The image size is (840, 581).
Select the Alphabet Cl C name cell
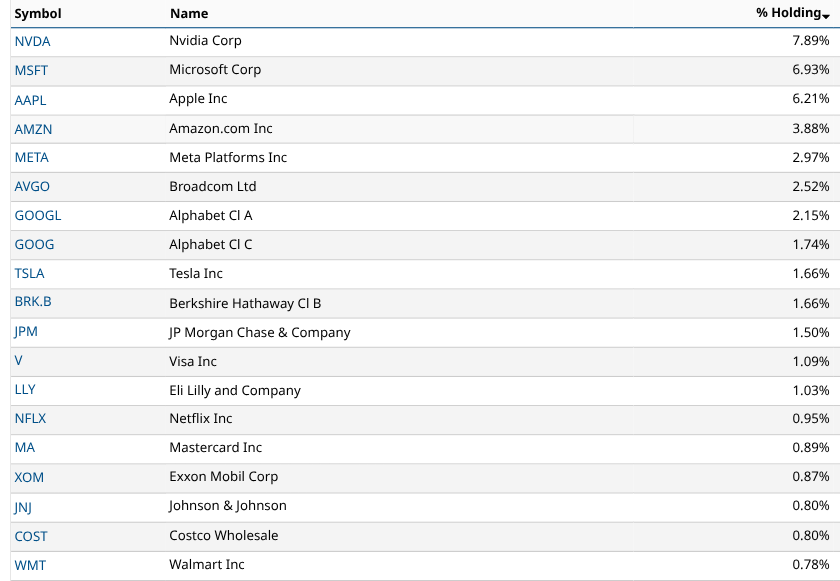[399, 244]
